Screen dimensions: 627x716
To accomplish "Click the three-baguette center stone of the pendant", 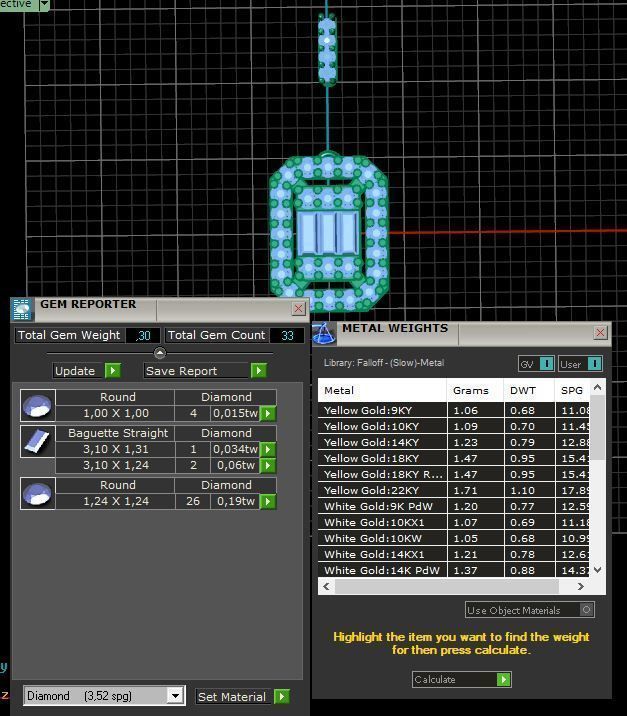I will (x=328, y=233).
